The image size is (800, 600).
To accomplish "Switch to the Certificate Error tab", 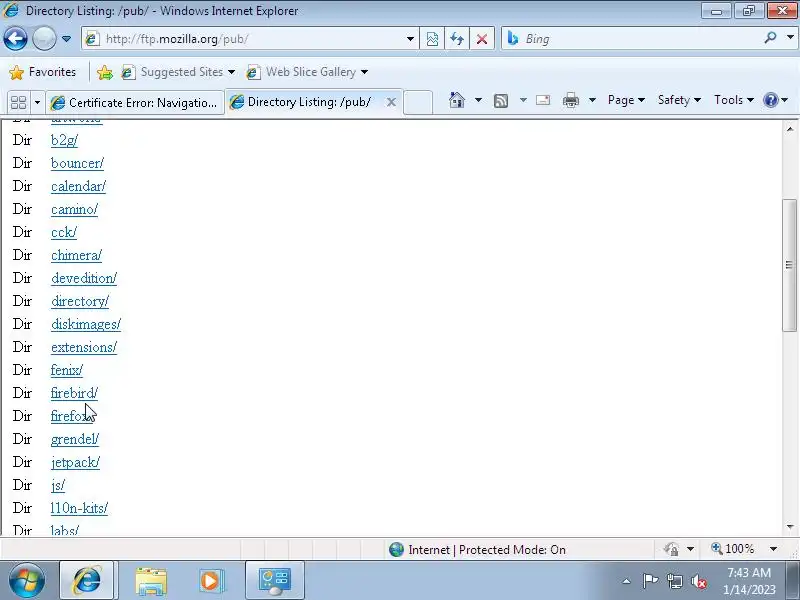I will pos(135,103).
